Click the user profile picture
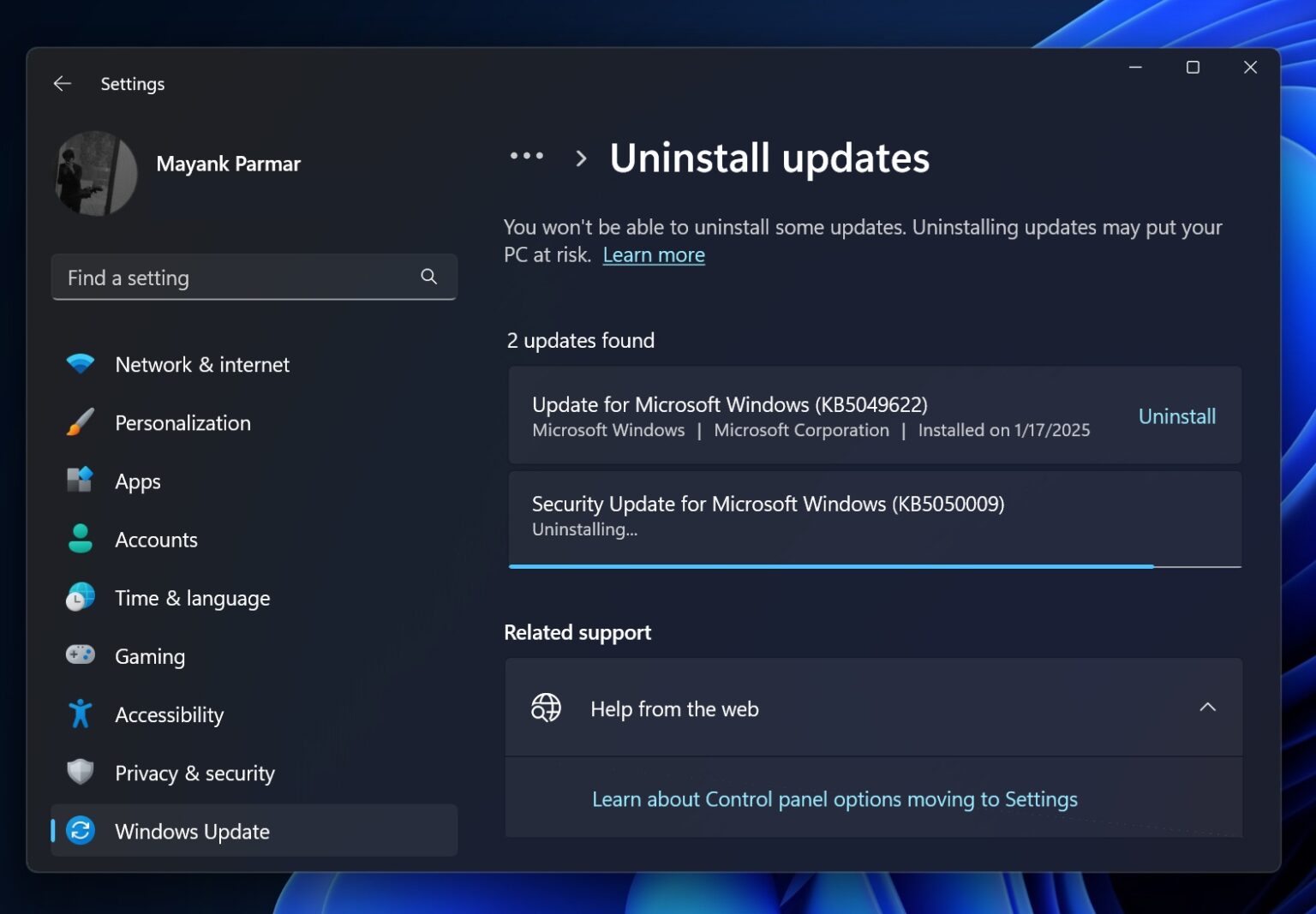 (96, 174)
